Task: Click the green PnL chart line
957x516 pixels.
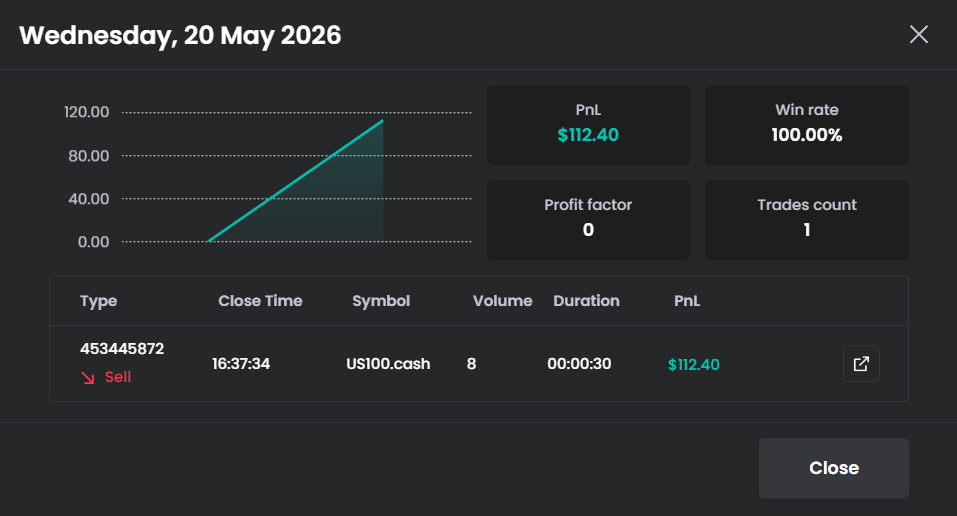Action: (296, 181)
